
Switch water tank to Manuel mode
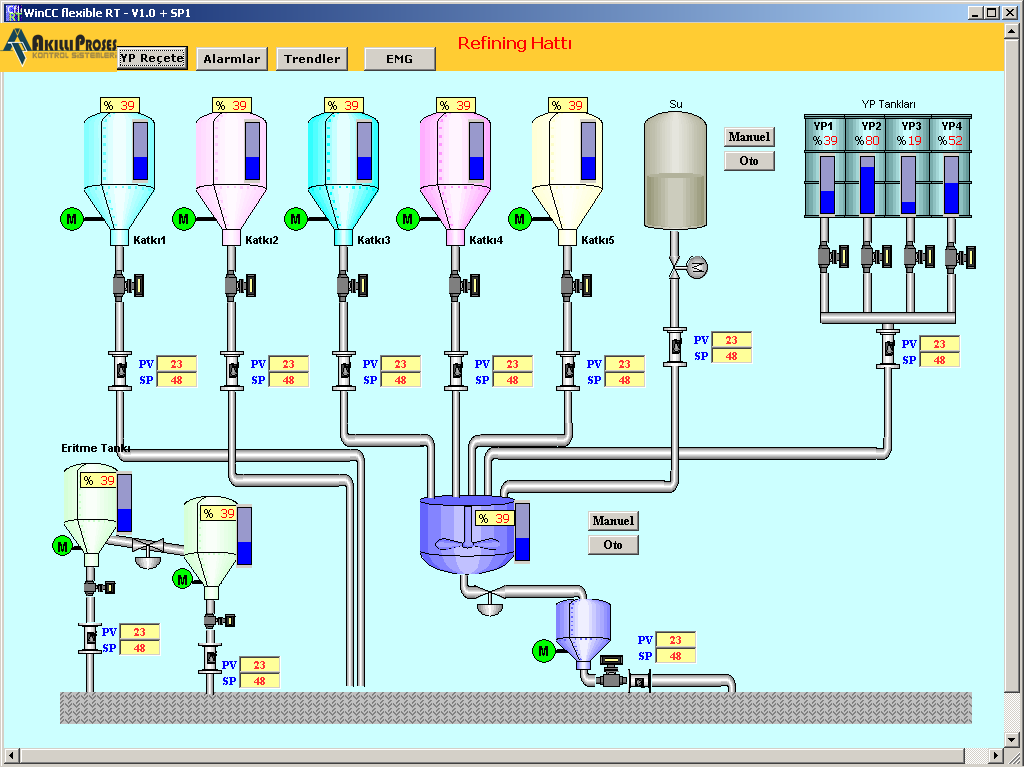click(x=749, y=137)
